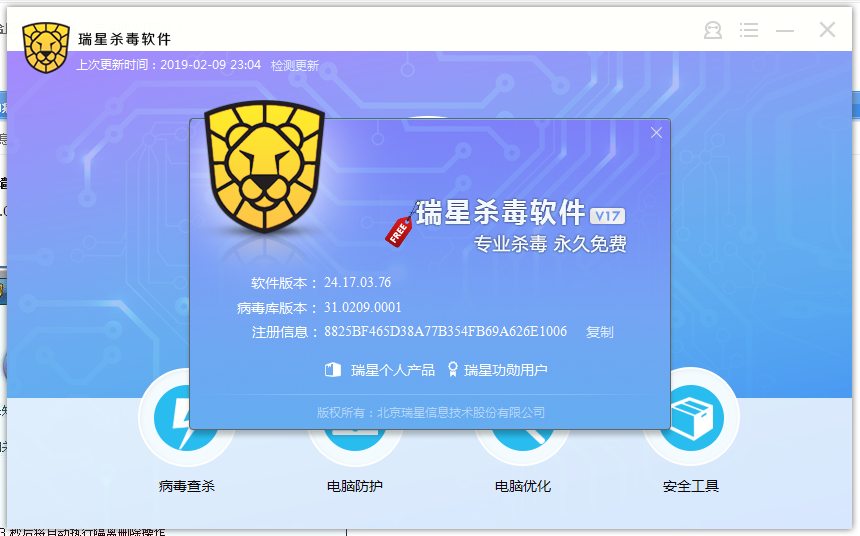Click the Rising lion logo in title bar

point(46,48)
